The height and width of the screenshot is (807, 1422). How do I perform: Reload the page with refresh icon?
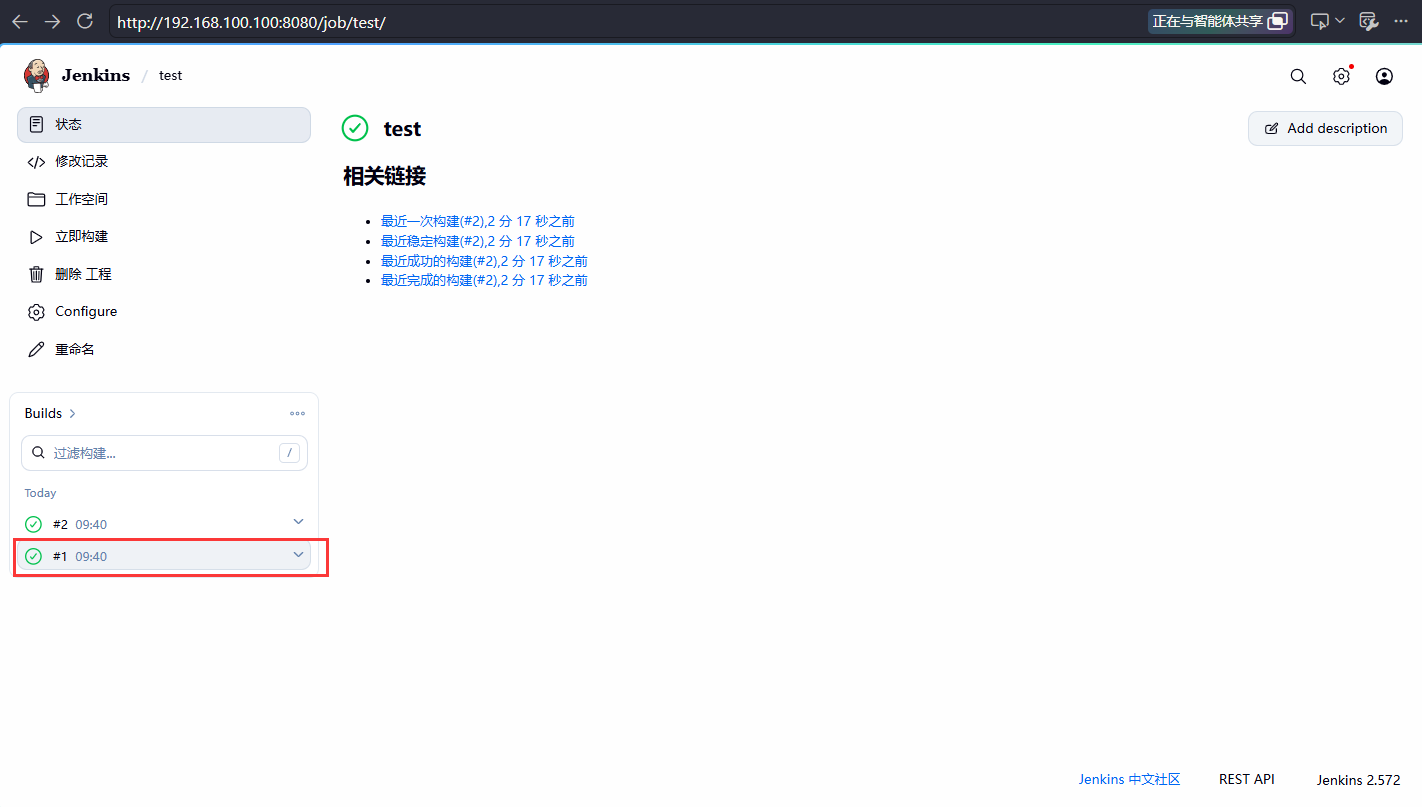85,21
